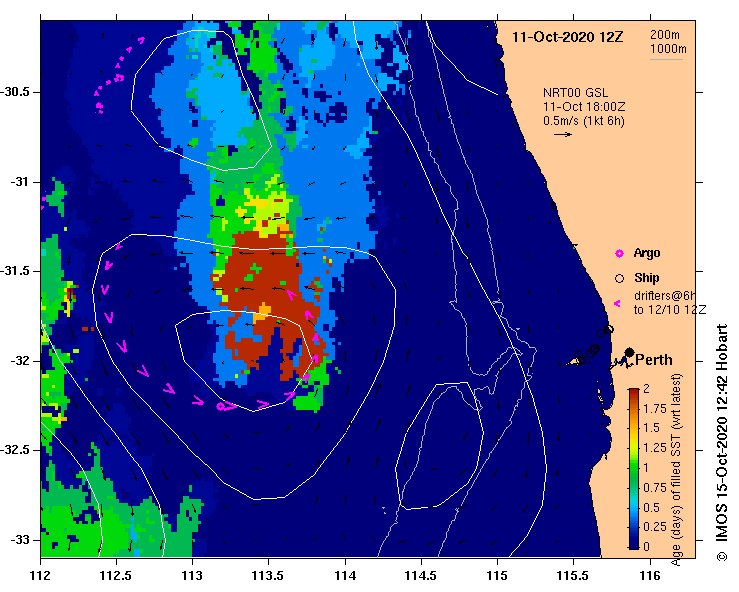Image resolution: width=739 pixels, height=592 pixels.
Task: Click the color bar's green middle
Action: pyautogui.click(x=634, y=469)
